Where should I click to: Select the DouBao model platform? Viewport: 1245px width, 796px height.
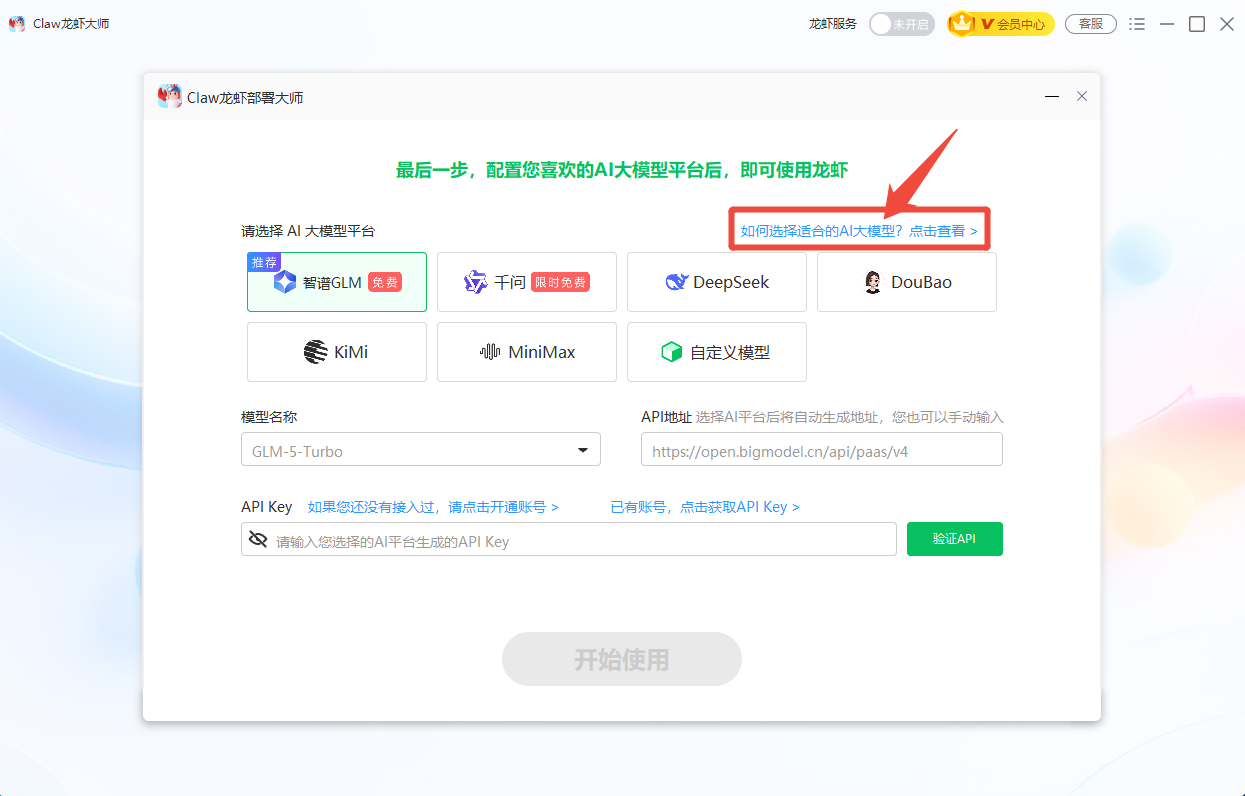[906, 281]
